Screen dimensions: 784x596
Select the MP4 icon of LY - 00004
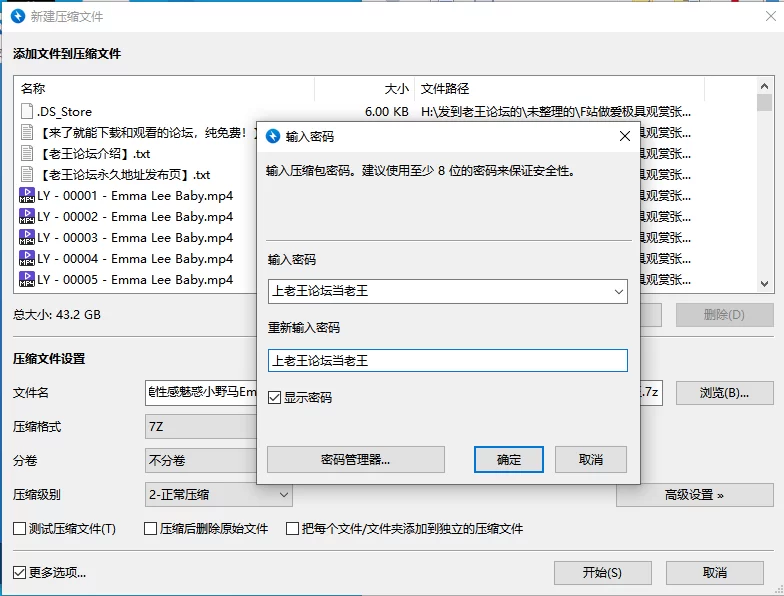coord(27,258)
